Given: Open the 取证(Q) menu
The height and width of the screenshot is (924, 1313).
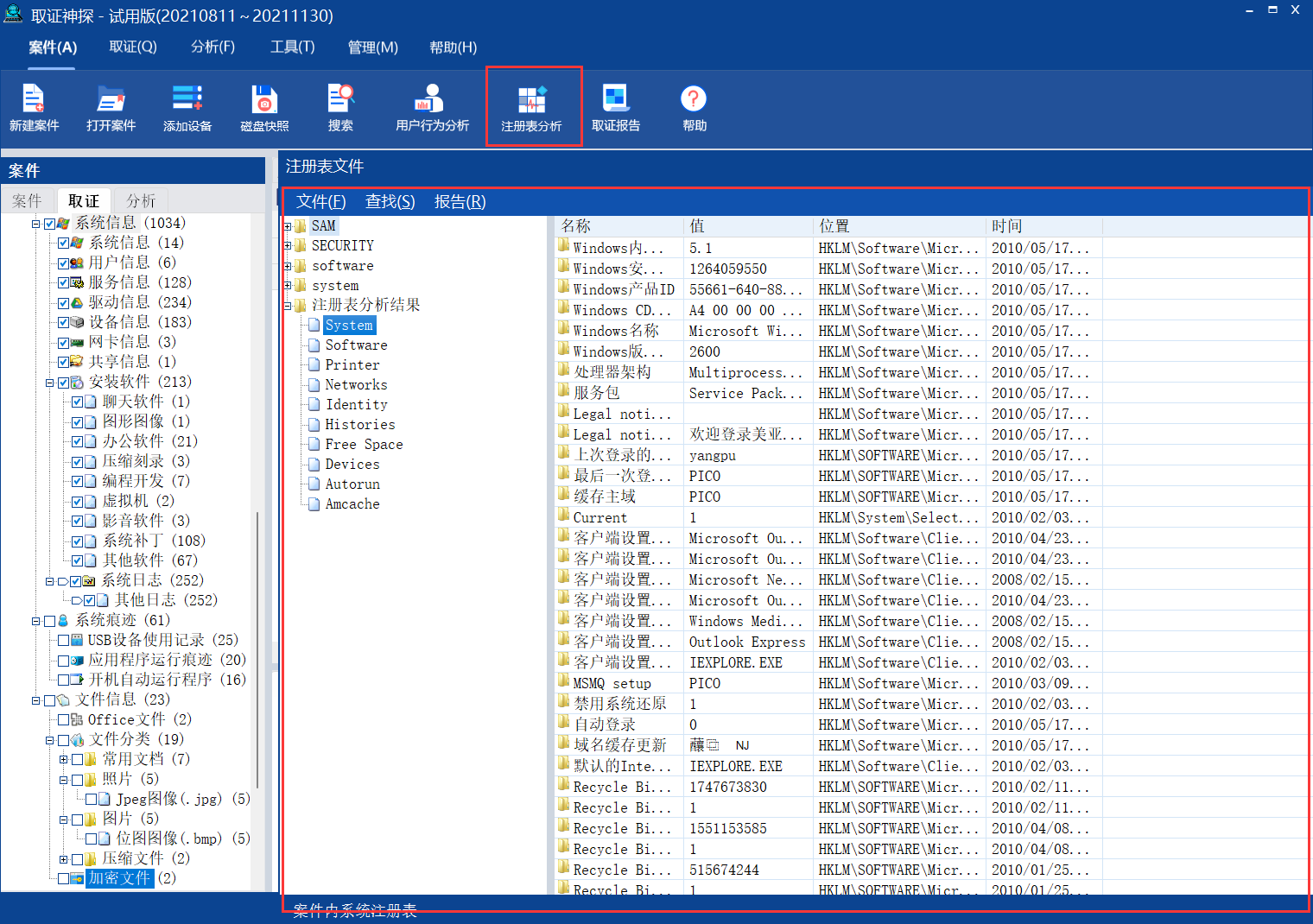Looking at the screenshot, I should coord(133,47).
